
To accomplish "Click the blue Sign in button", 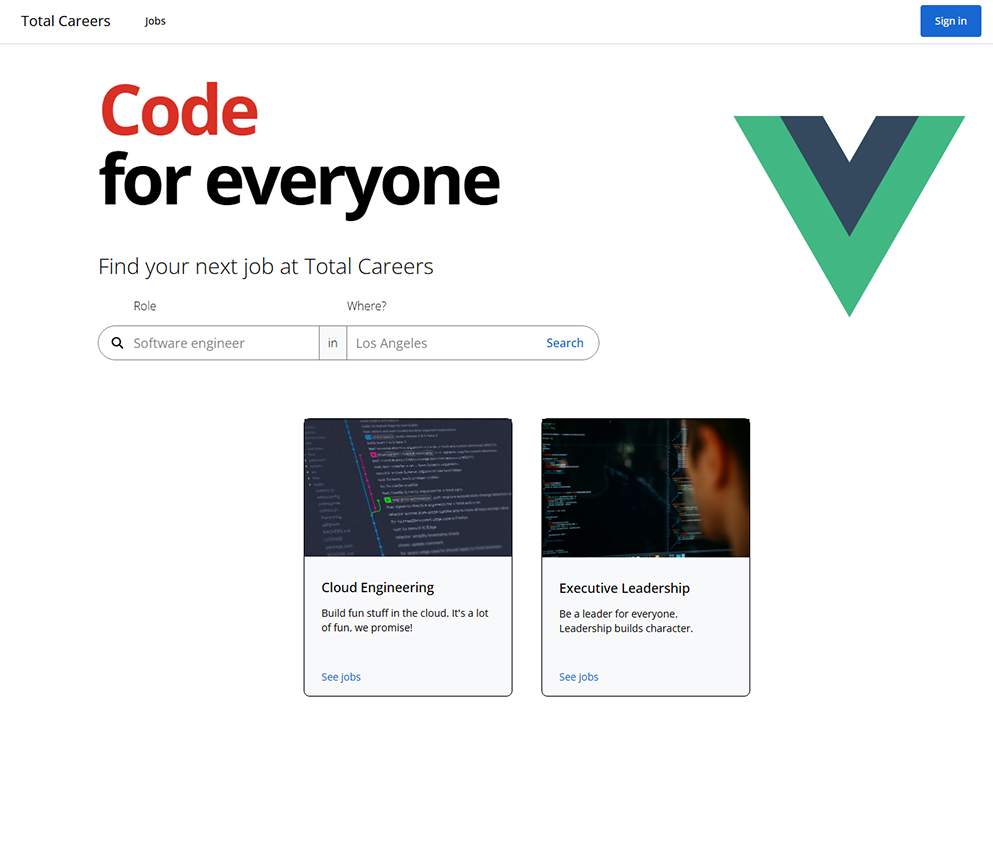I will coord(950,21).
